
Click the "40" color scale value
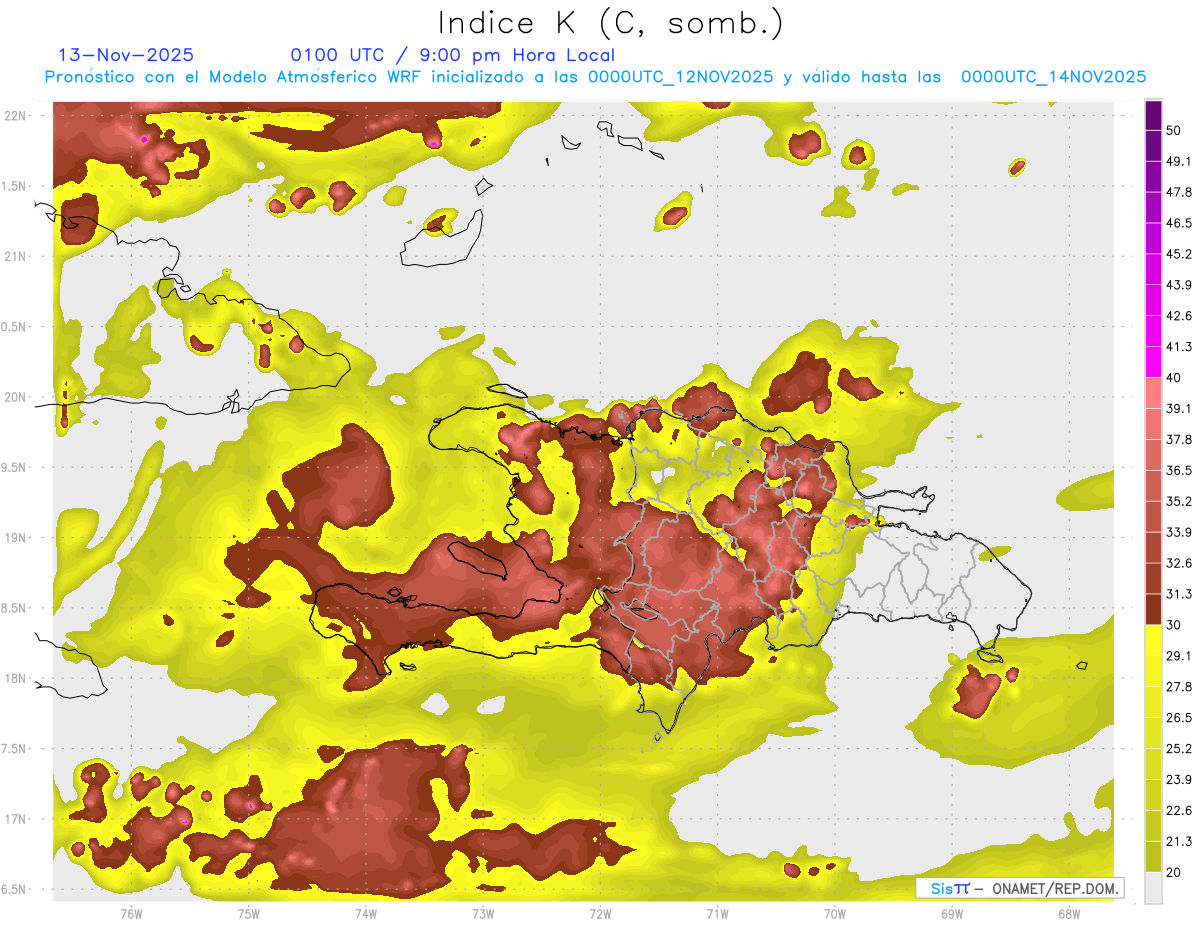1174,378
